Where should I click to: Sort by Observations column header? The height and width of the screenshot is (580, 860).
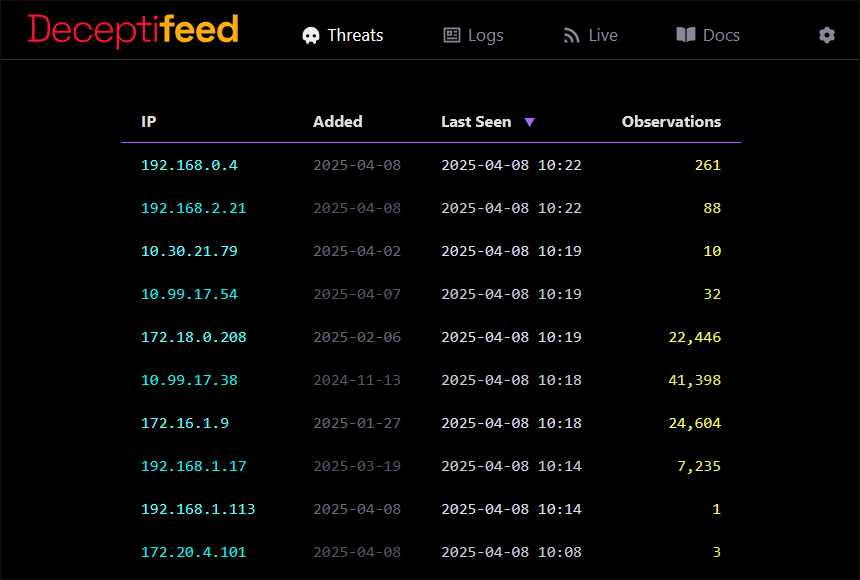pos(671,122)
